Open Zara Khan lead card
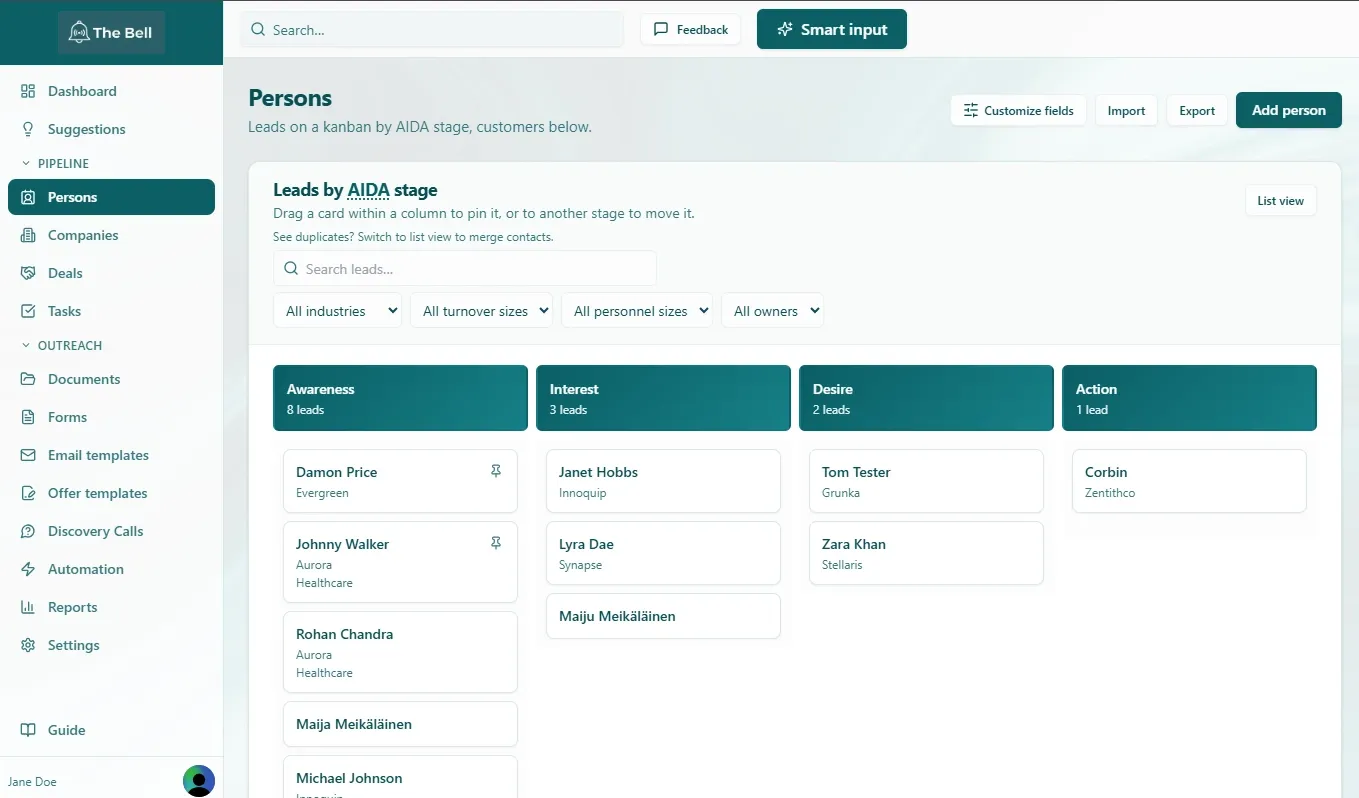 coord(926,553)
